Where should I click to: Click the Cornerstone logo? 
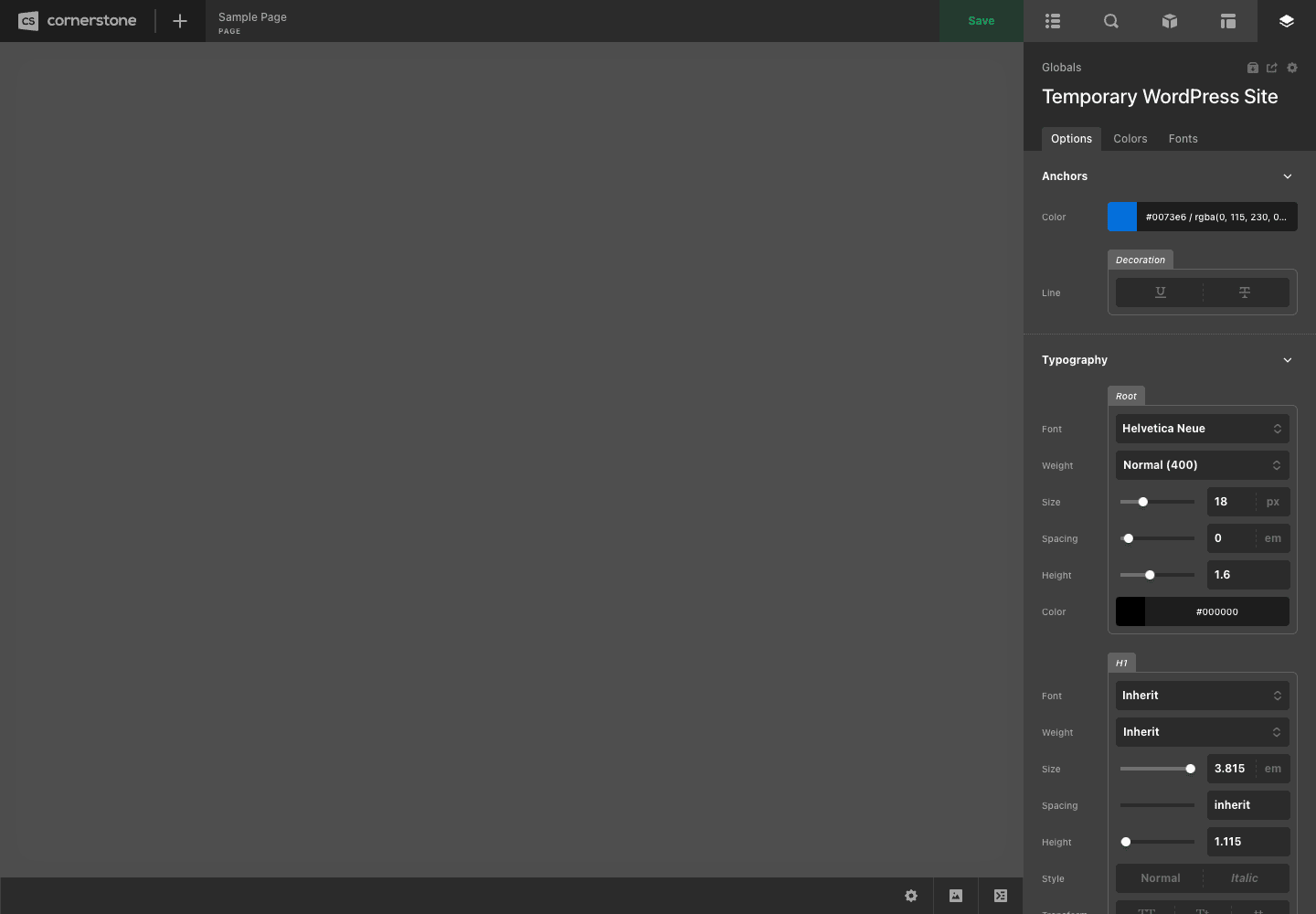click(x=78, y=20)
